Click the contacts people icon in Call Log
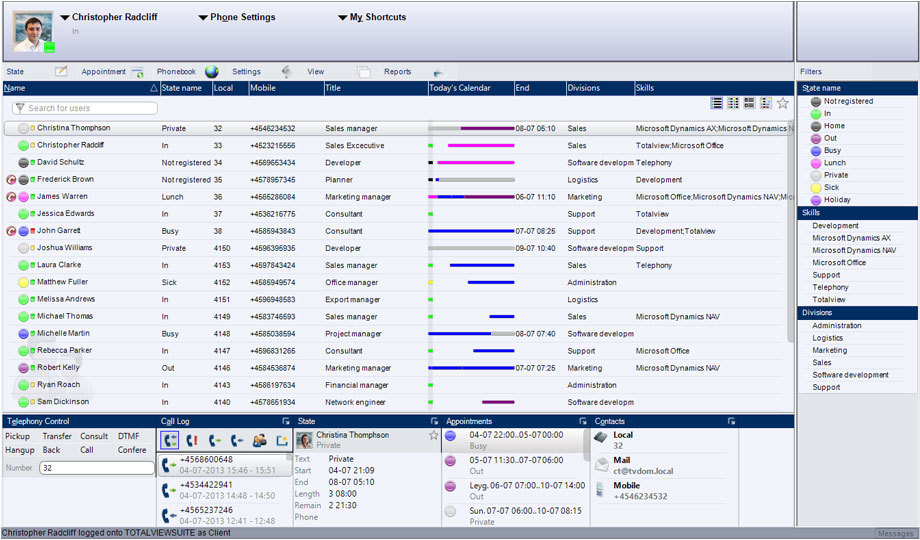Viewport: 920px width, 540px height. tap(259, 440)
